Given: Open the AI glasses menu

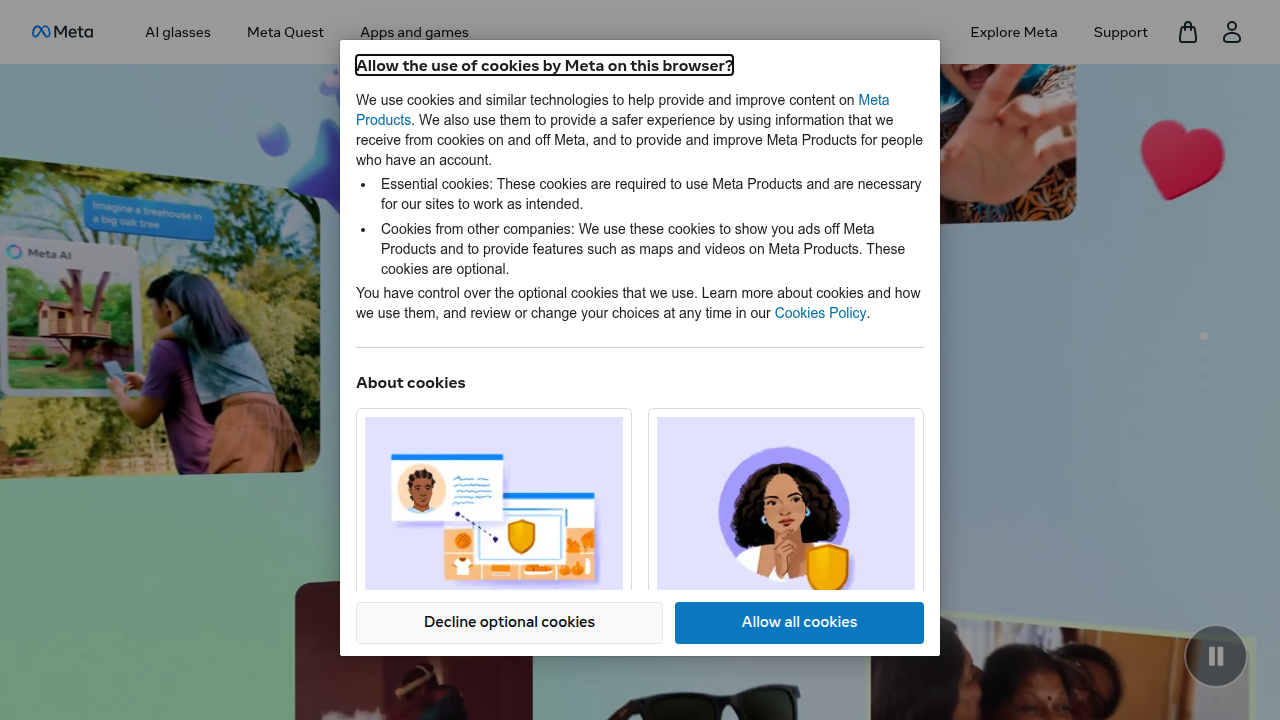Looking at the screenshot, I should [178, 32].
